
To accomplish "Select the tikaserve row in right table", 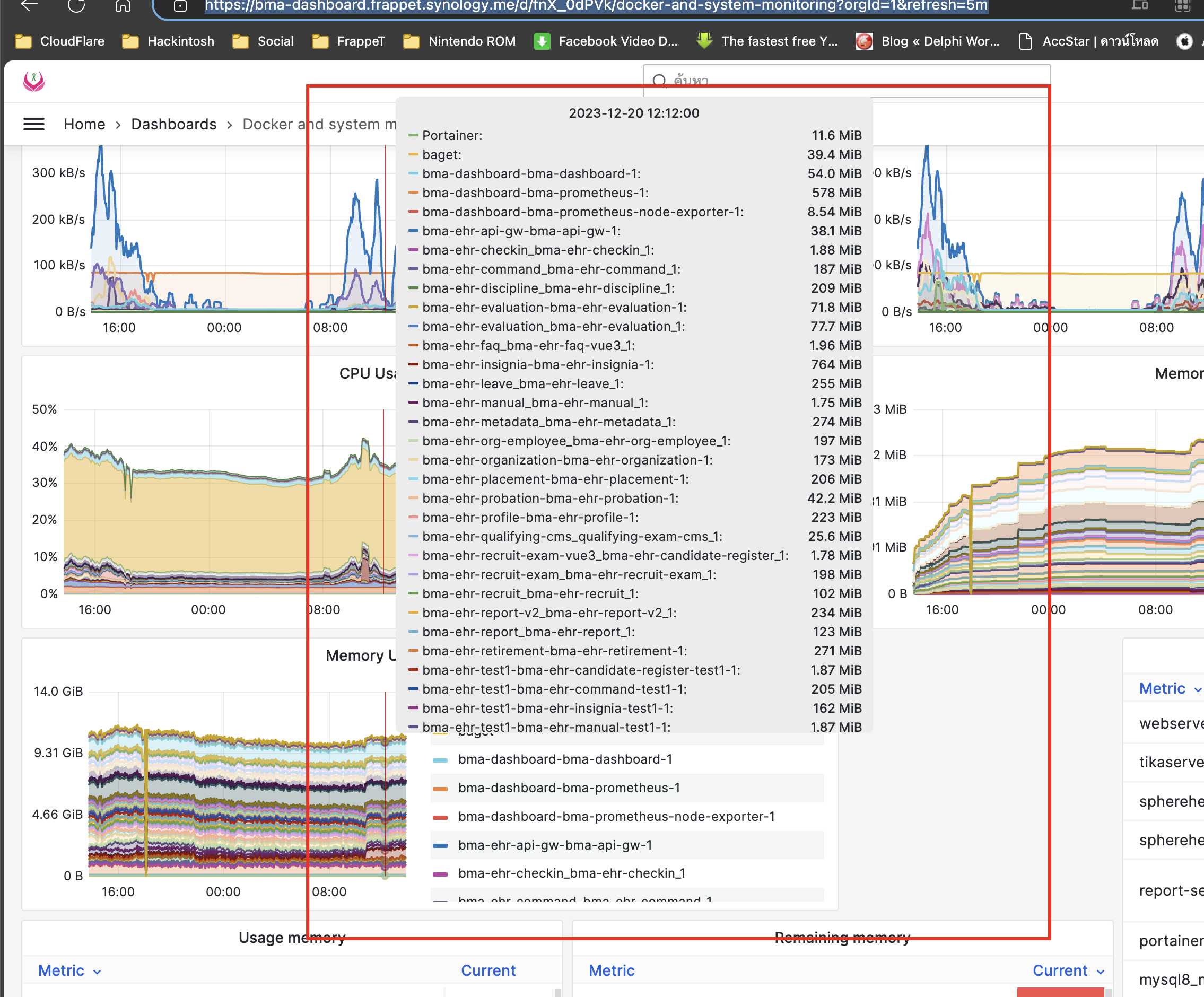I will 1164,763.
